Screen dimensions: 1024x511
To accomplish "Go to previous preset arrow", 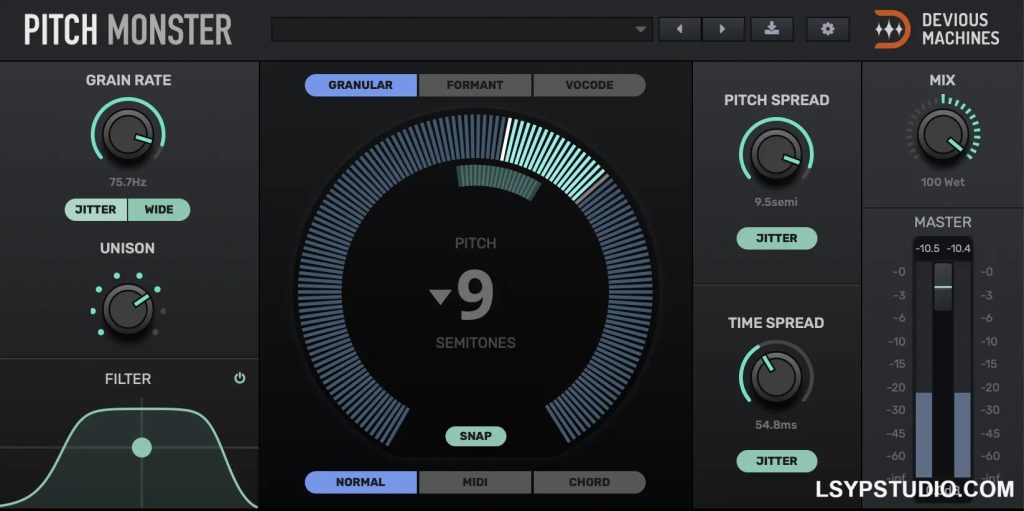I will (679, 29).
